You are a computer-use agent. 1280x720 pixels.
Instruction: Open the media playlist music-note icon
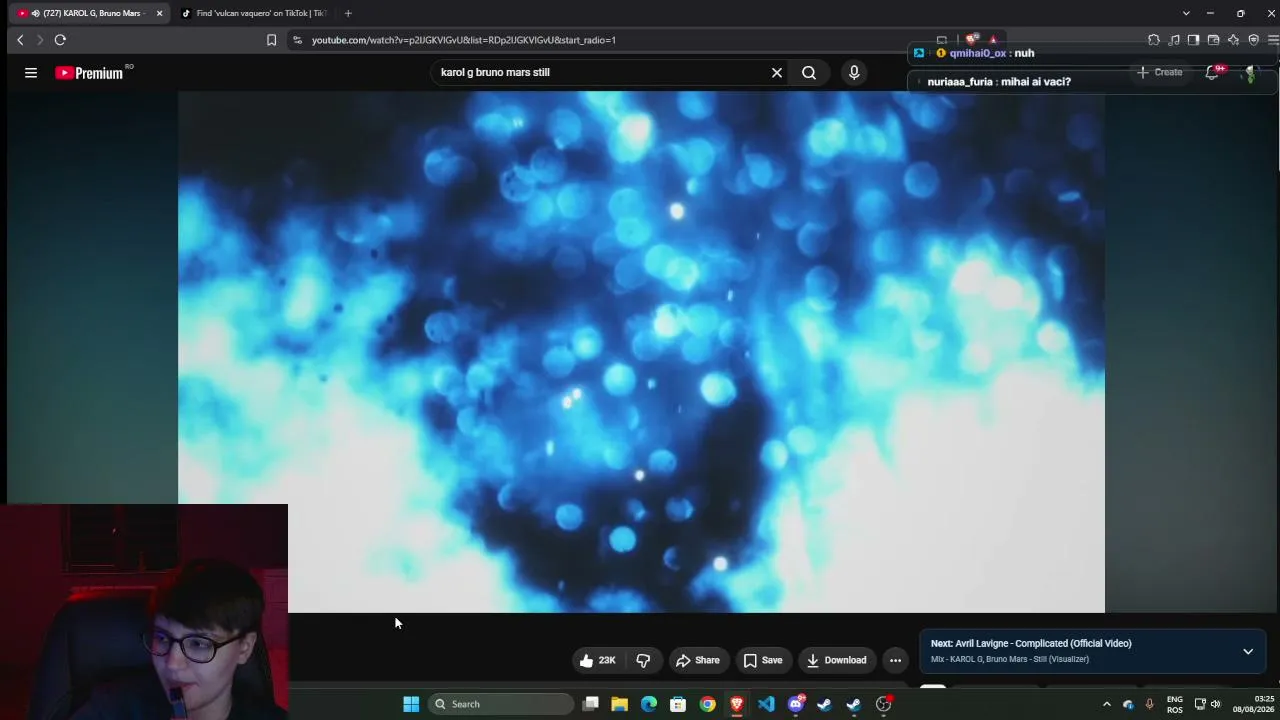[1174, 40]
